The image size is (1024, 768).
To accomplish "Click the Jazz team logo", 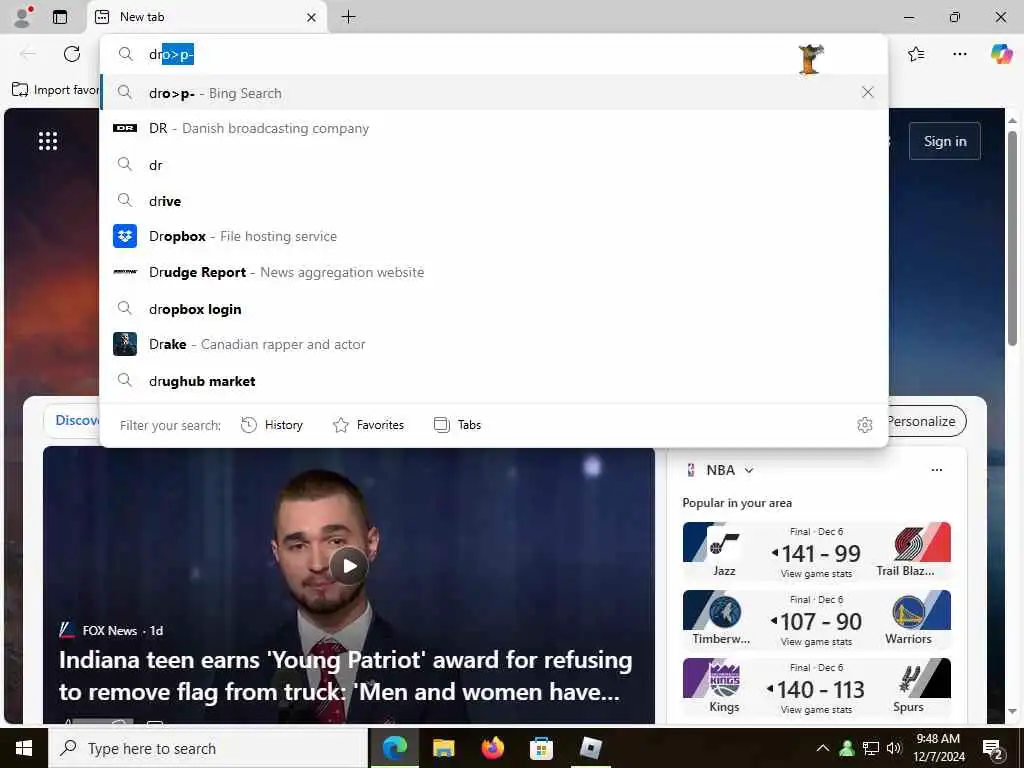I will click(724, 543).
